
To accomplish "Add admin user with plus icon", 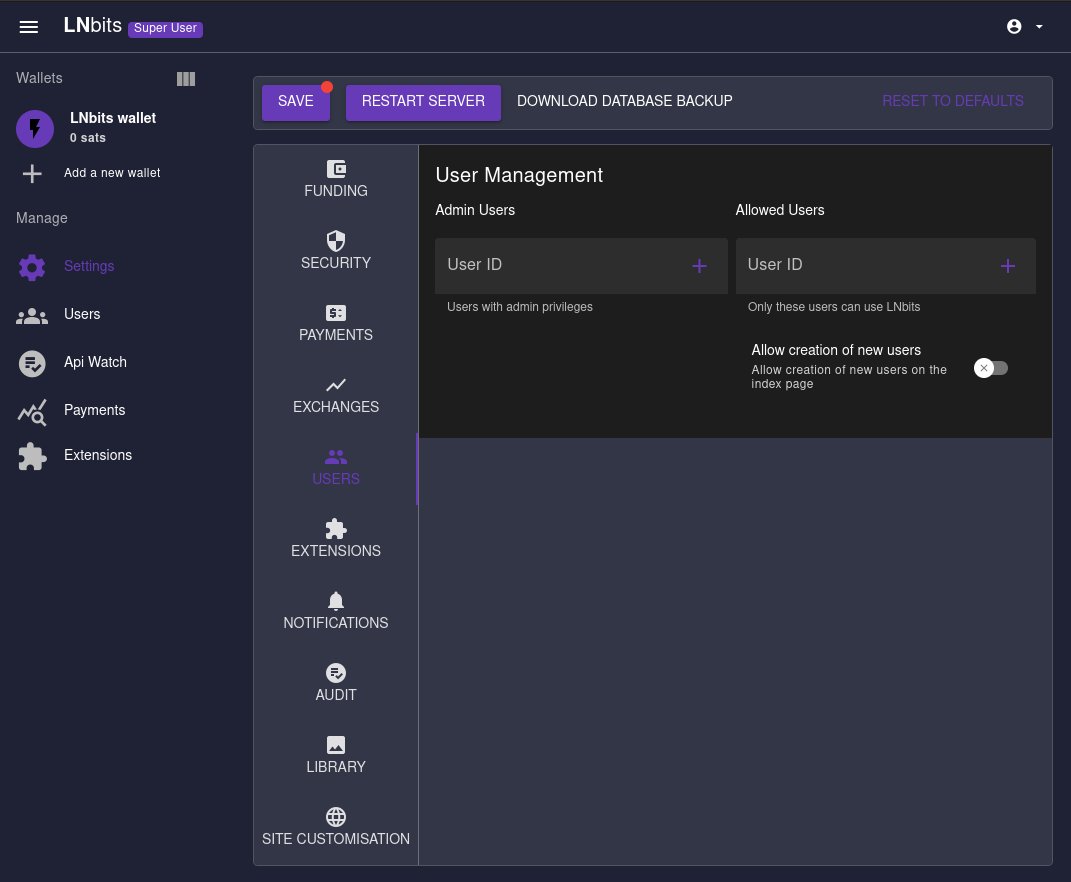I will coord(699,266).
